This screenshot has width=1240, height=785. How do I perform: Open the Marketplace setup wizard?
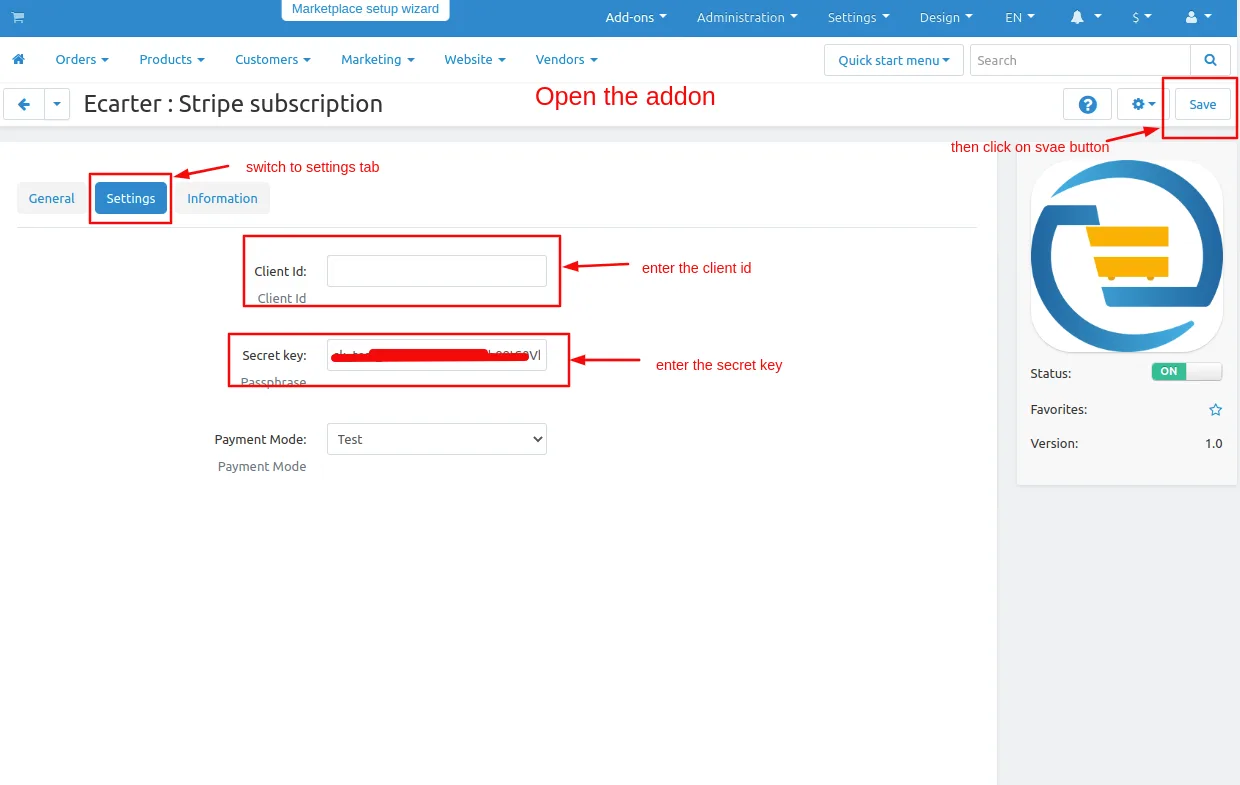[x=365, y=9]
